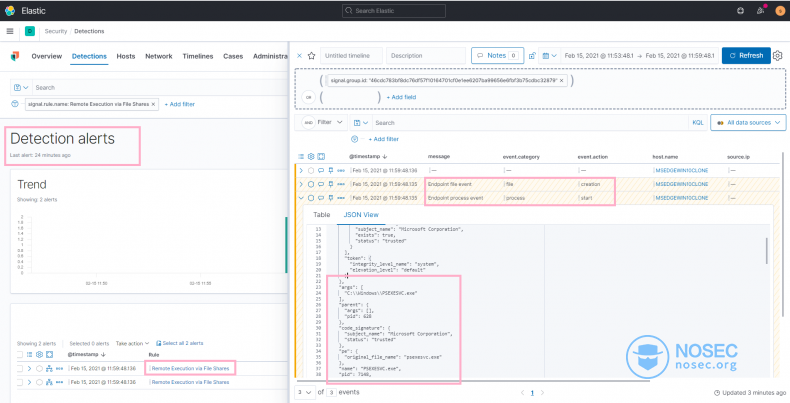Select round toggle on second alert row
This screenshot has width=790, height=403.
39,382
